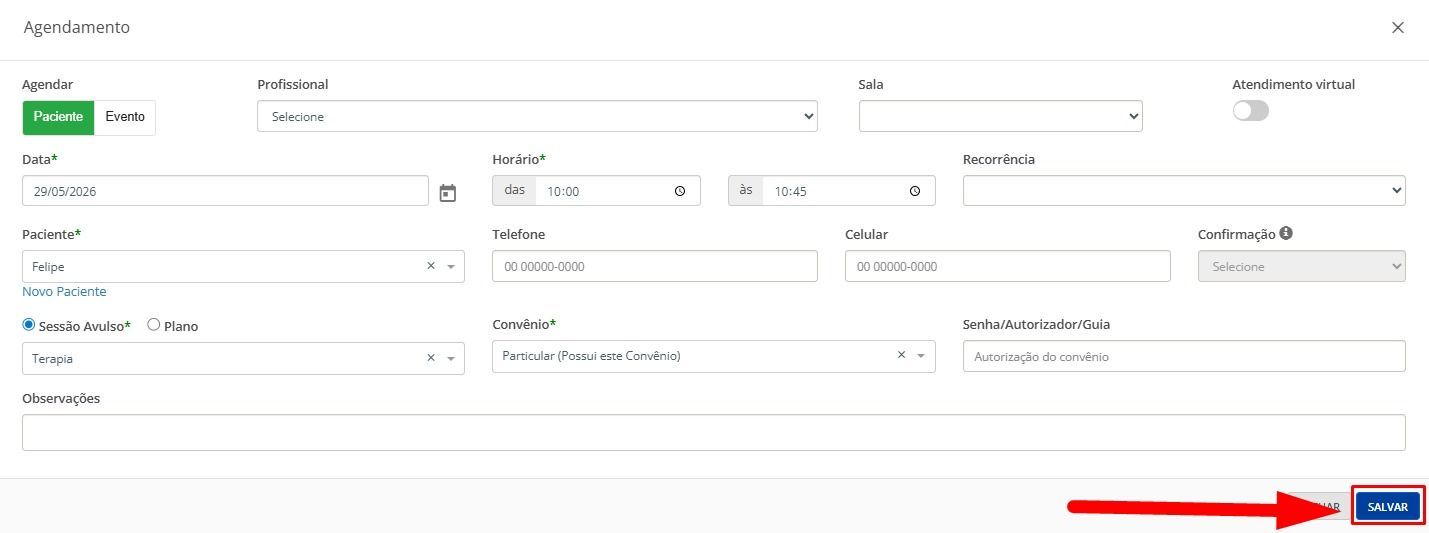This screenshot has height=533, width=1429.
Task: Switch to Paciente scheduling tab
Action: 58,117
